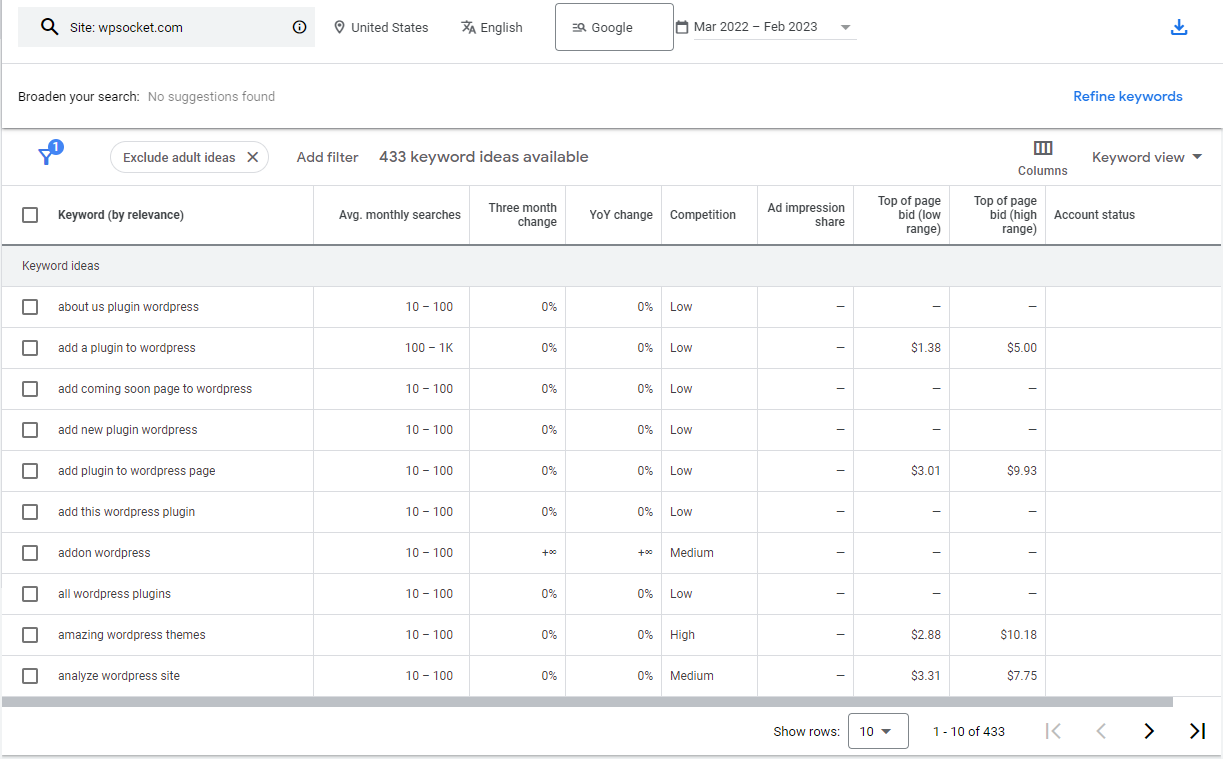This screenshot has height=759, width=1223.
Task: Go to the next page arrow
Action: tap(1149, 731)
